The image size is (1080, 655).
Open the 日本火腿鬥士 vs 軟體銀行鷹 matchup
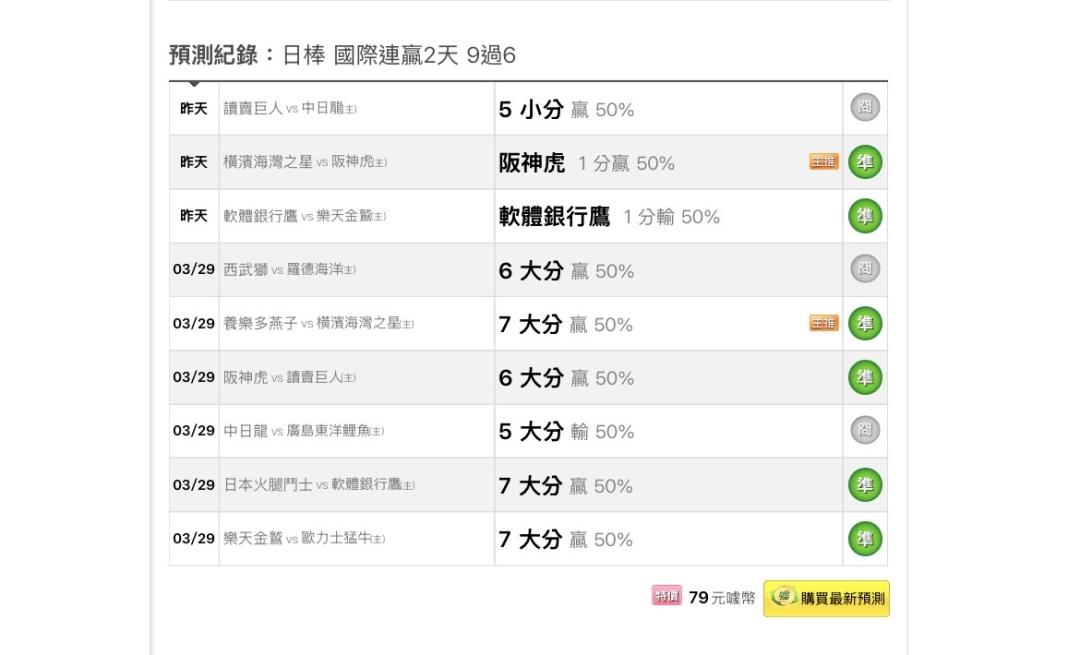[319, 485]
